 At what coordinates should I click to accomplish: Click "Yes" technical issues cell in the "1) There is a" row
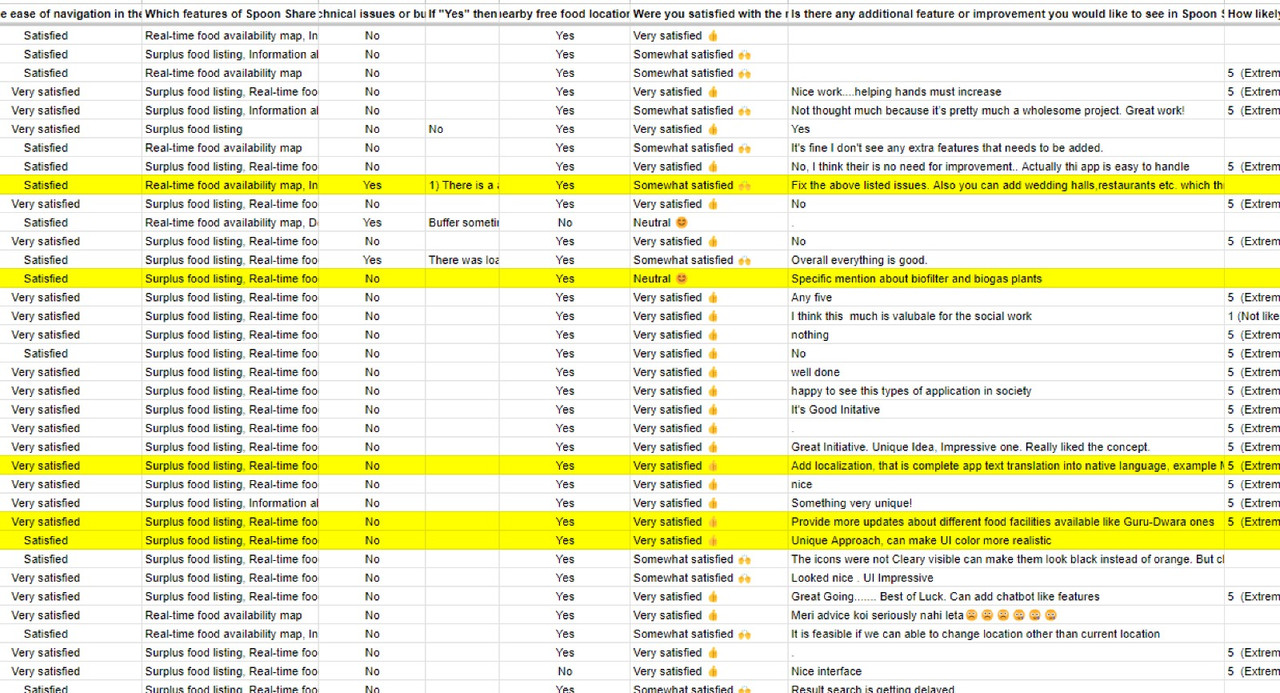click(x=372, y=186)
